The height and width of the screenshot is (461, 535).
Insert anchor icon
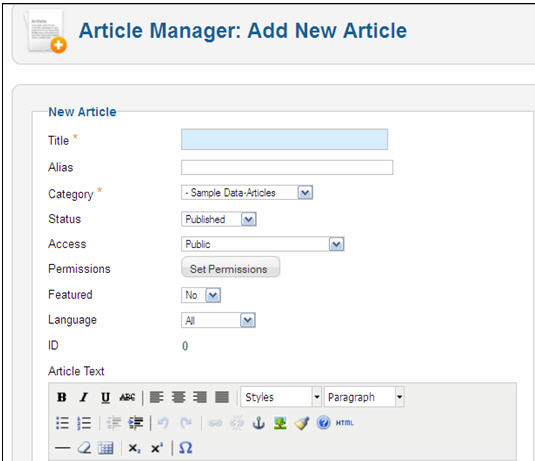259,423
